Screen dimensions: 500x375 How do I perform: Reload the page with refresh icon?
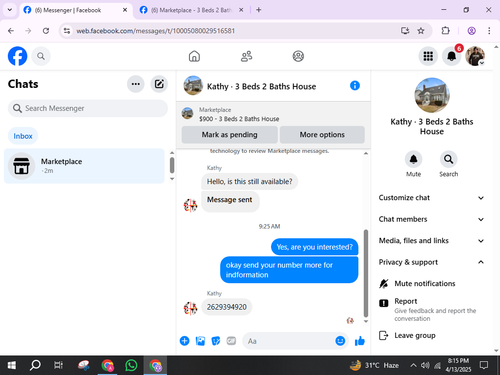pos(46,31)
